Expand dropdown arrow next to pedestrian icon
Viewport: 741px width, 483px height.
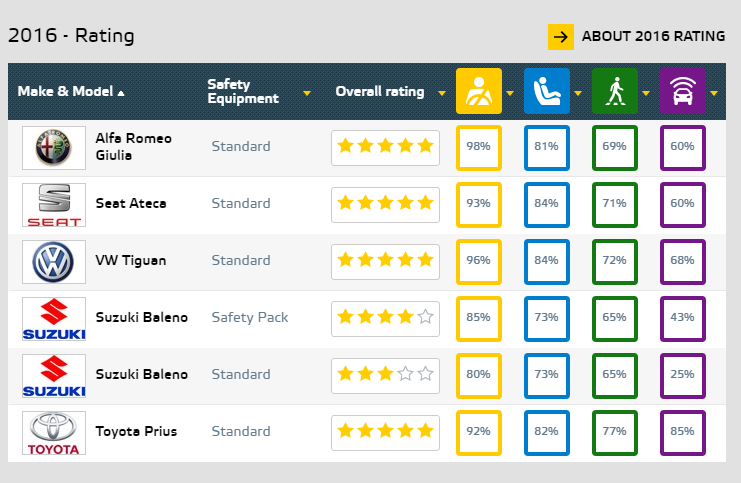pyautogui.click(x=646, y=93)
